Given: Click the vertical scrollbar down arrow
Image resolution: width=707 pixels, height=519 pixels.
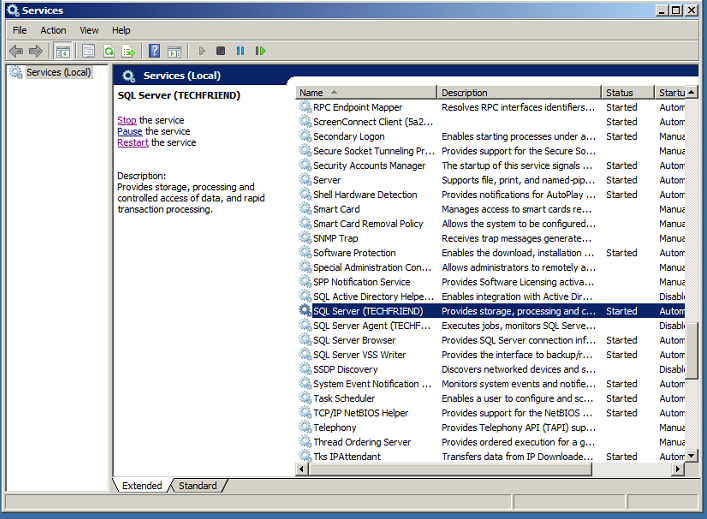Looking at the screenshot, I should pos(691,456).
